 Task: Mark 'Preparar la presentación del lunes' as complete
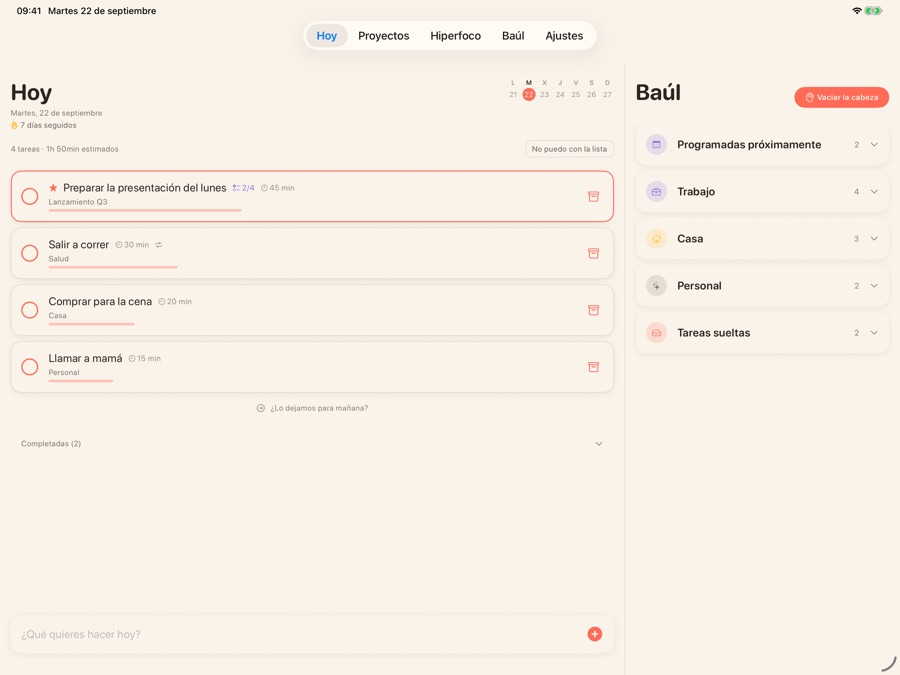point(30,196)
